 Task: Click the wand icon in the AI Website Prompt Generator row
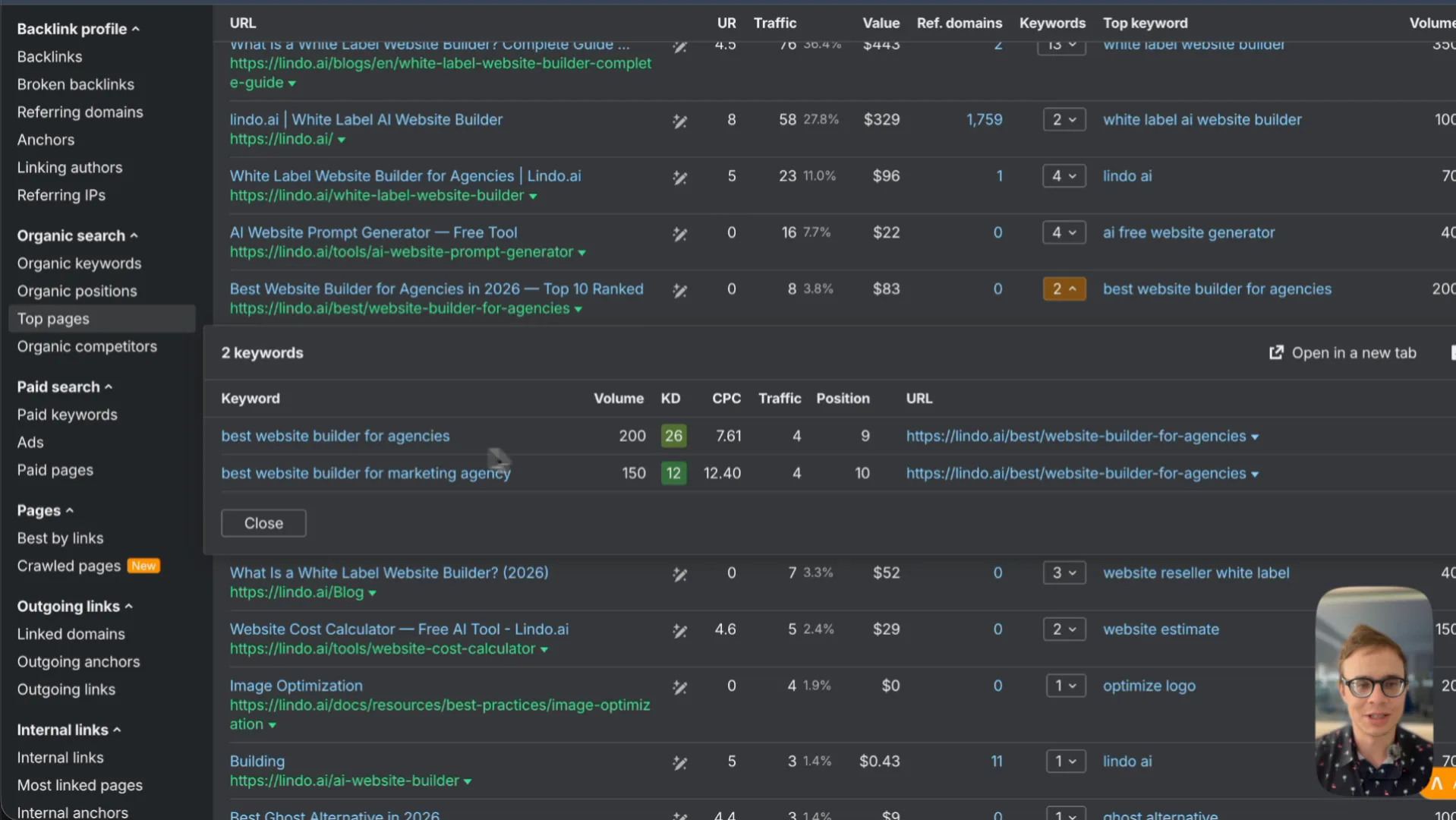pos(679,235)
